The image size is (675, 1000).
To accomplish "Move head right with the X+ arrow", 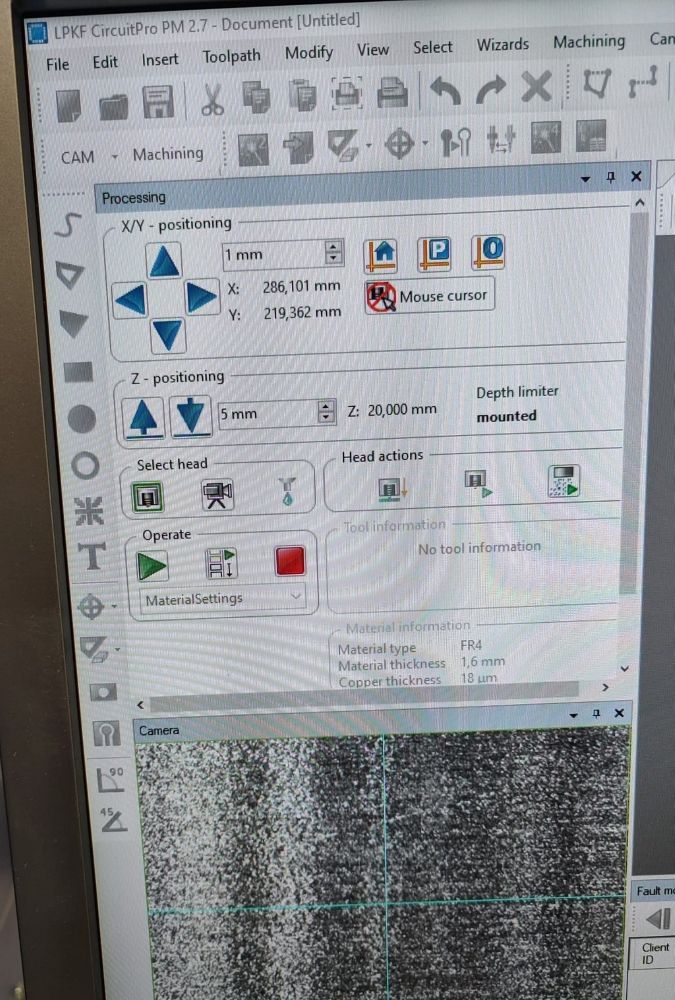I will coord(201,297).
